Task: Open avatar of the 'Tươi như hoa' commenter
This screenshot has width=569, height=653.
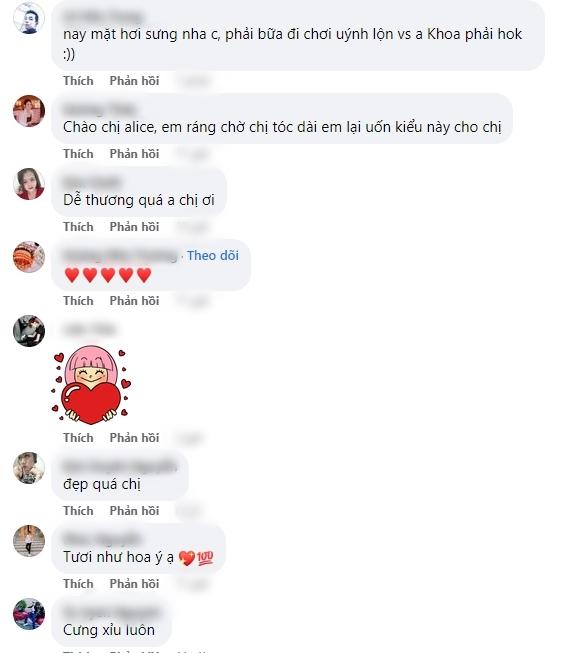Action: (29, 541)
